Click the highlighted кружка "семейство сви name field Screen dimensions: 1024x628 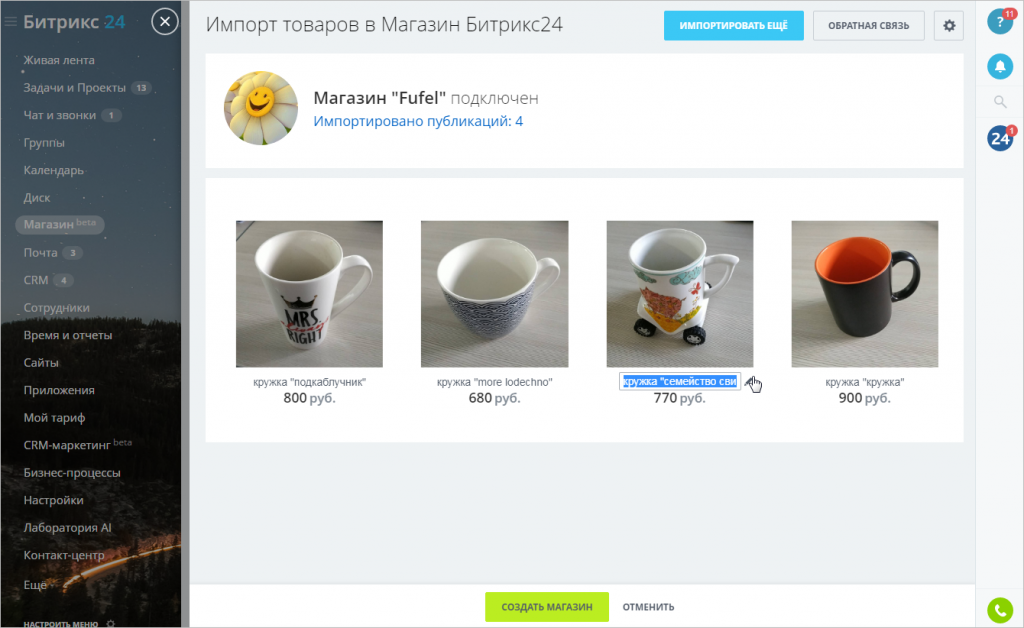coord(680,381)
